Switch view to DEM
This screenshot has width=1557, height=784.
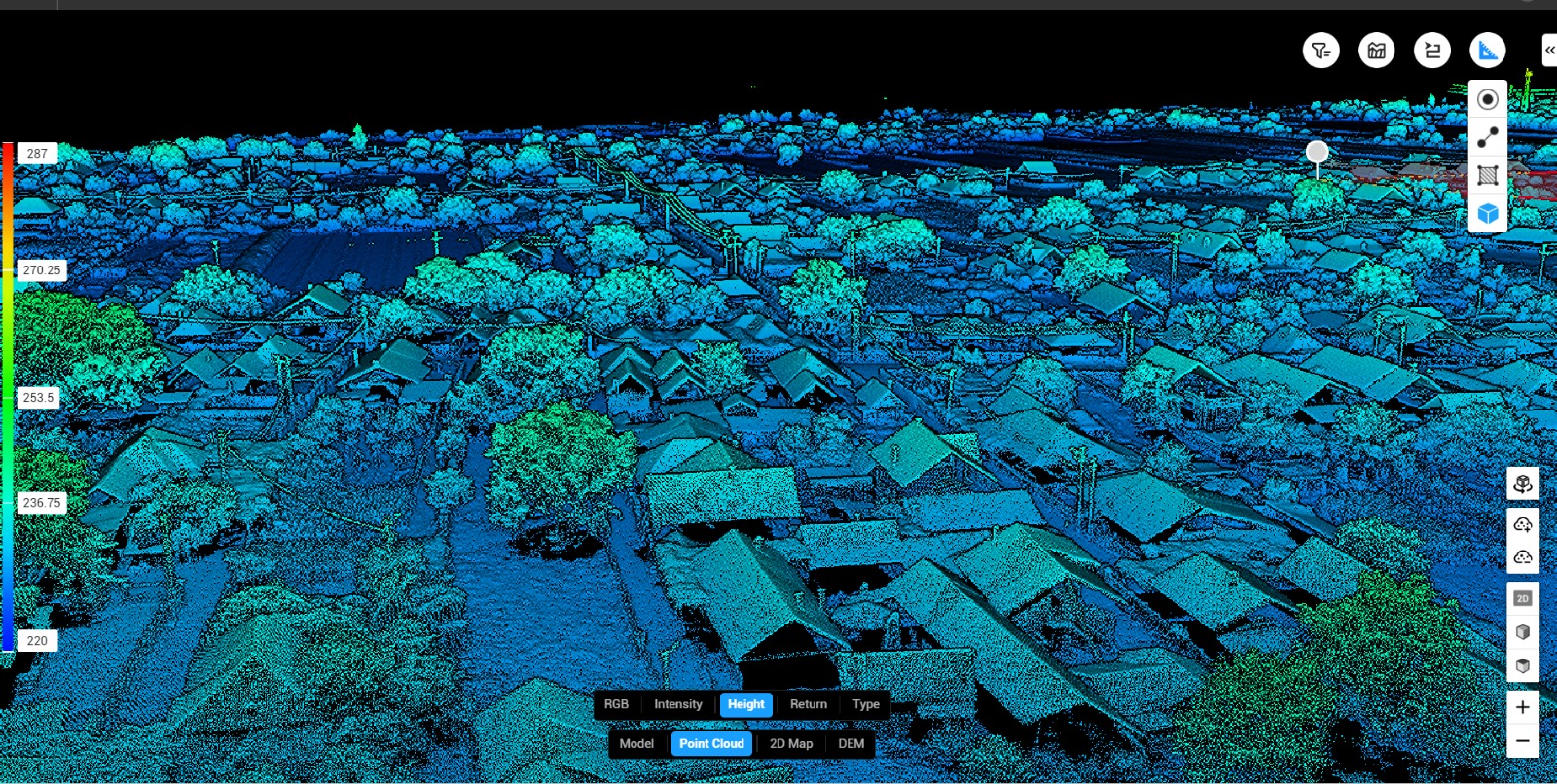point(851,743)
